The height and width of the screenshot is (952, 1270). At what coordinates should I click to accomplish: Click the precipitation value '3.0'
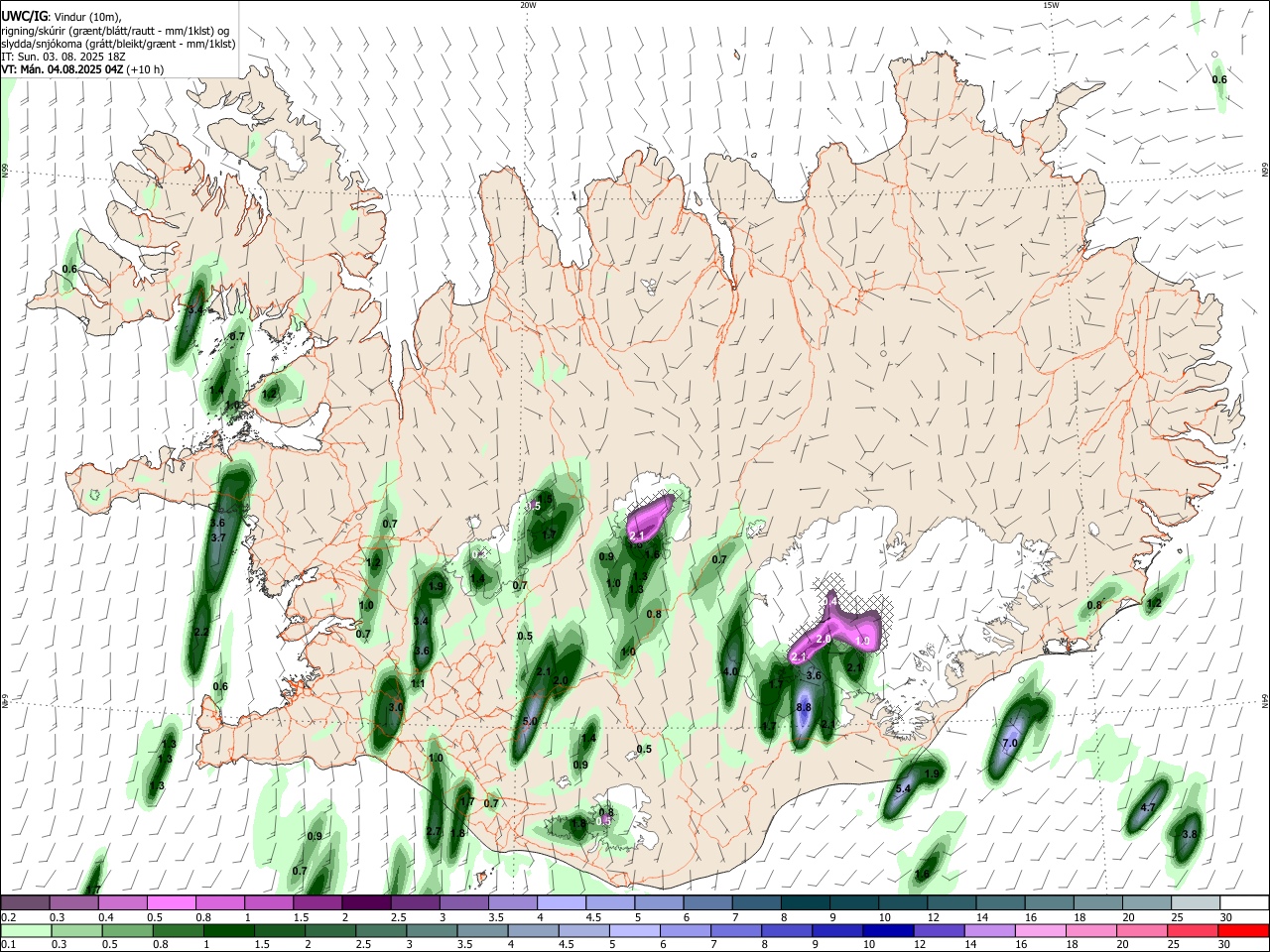coord(396,707)
